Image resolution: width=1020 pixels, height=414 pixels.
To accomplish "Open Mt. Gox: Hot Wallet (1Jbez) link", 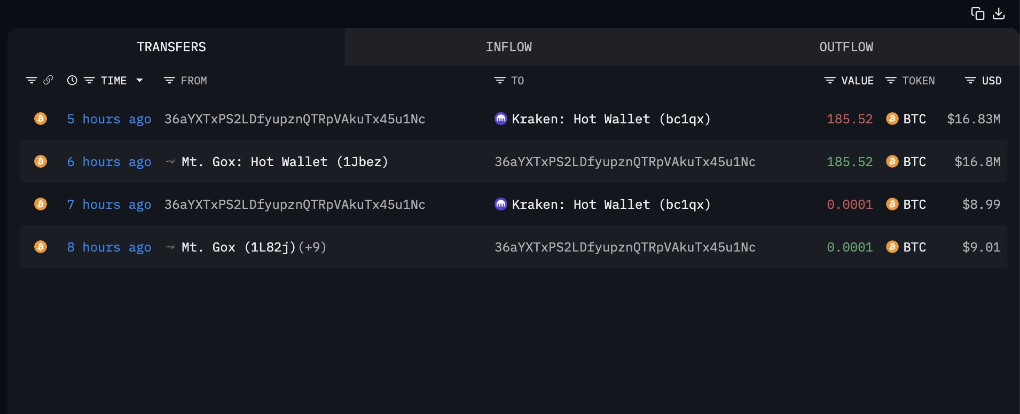I will 285,162.
